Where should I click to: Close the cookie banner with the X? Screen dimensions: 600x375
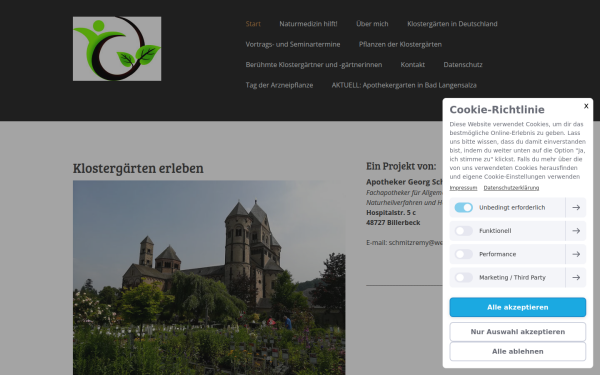pyautogui.click(x=586, y=106)
